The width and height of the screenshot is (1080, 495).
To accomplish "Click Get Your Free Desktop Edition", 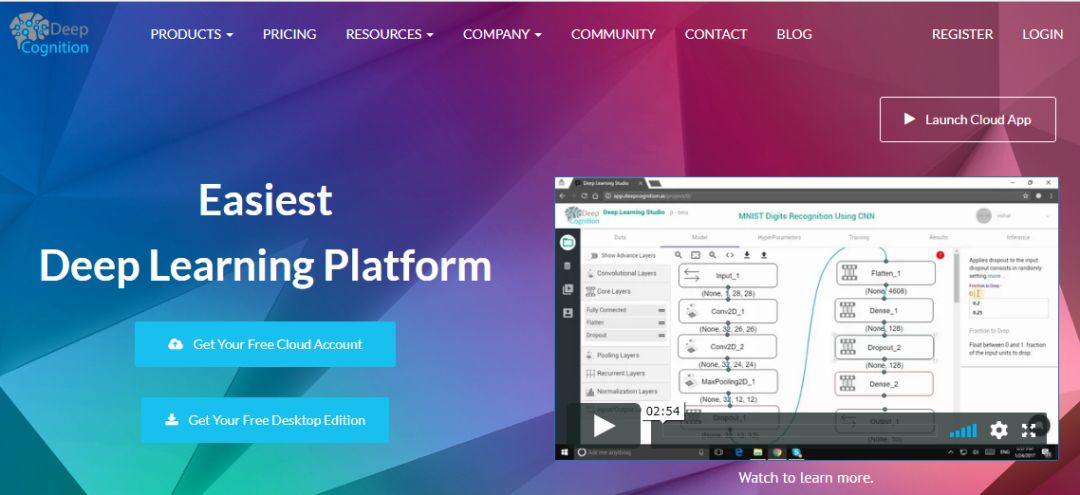I will (265, 420).
